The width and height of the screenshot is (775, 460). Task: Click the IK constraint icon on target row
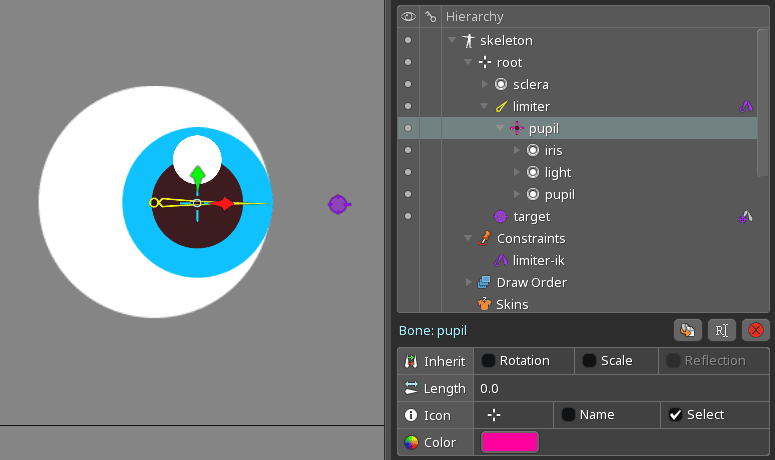746,216
